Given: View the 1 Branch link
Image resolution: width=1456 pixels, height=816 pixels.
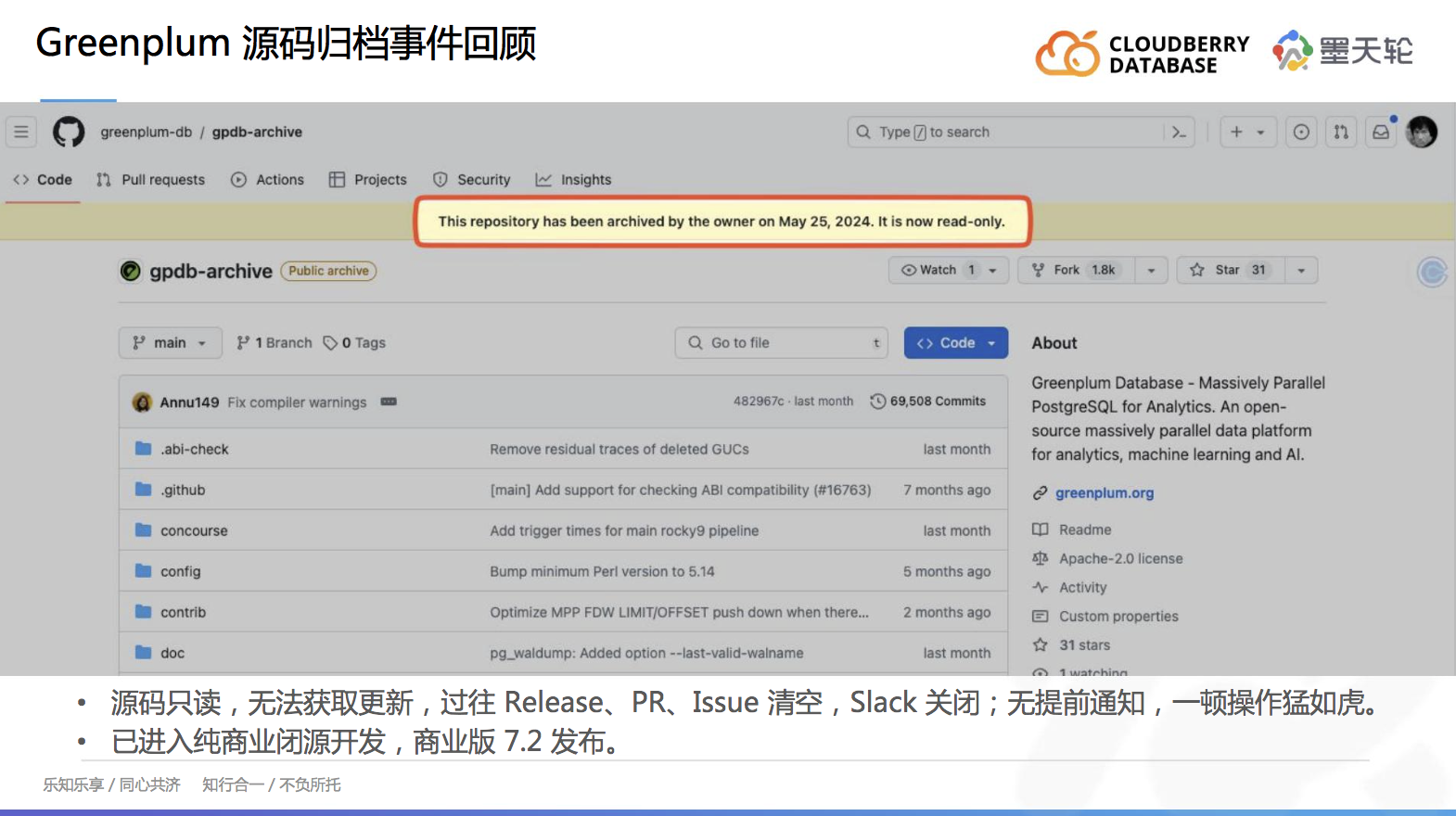Looking at the screenshot, I should coord(275,343).
